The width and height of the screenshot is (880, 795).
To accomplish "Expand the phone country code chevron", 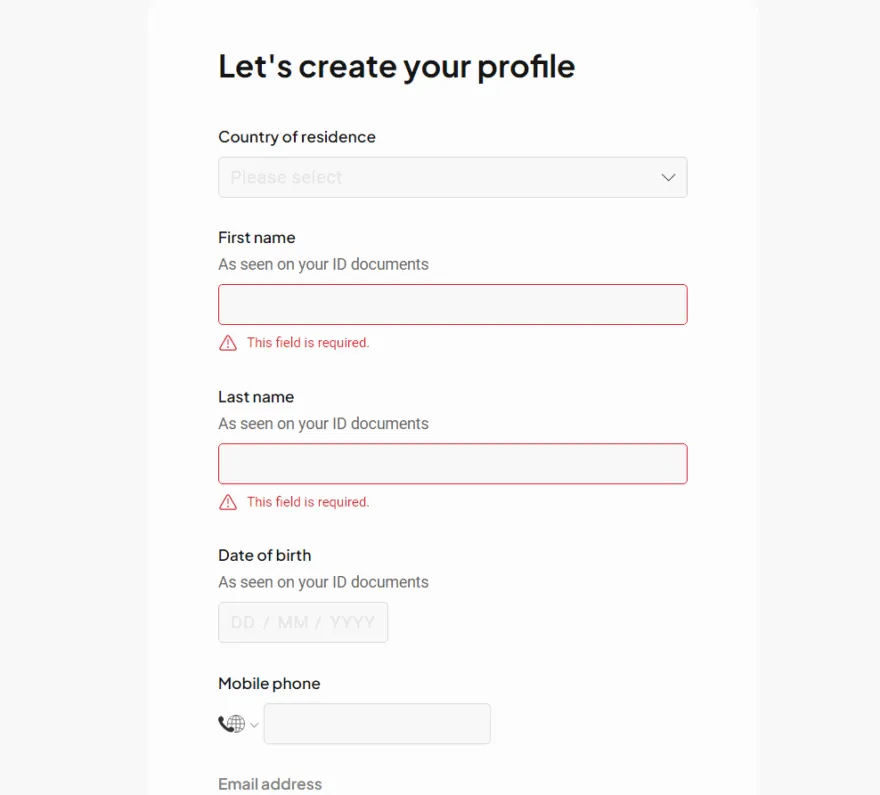I will click(254, 725).
